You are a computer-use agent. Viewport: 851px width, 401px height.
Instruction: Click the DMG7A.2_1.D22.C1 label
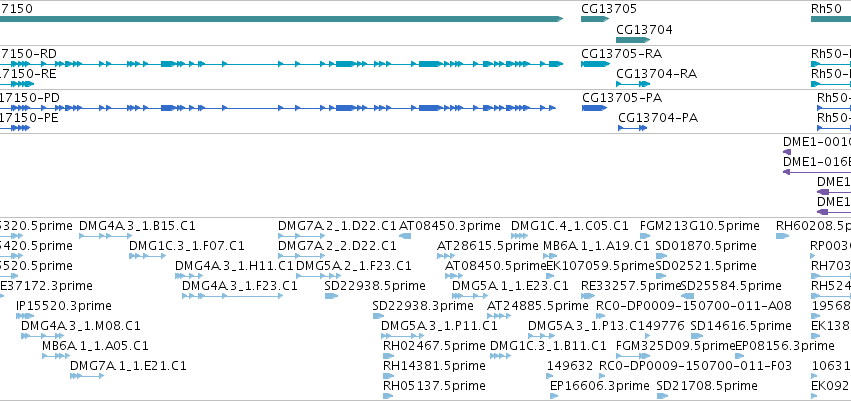[x=338, y=226]
